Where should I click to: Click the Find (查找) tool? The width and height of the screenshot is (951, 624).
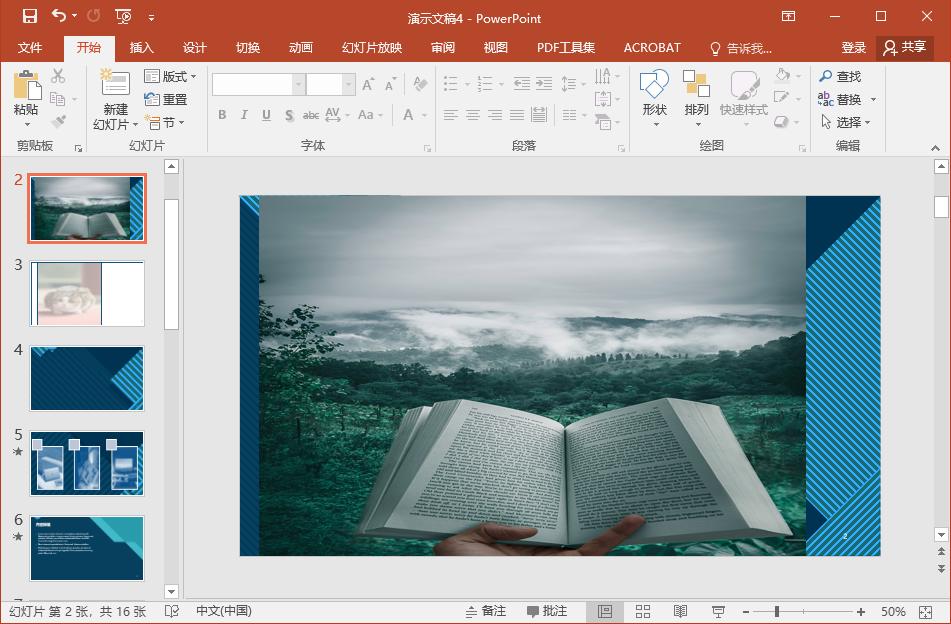[840, 77]
